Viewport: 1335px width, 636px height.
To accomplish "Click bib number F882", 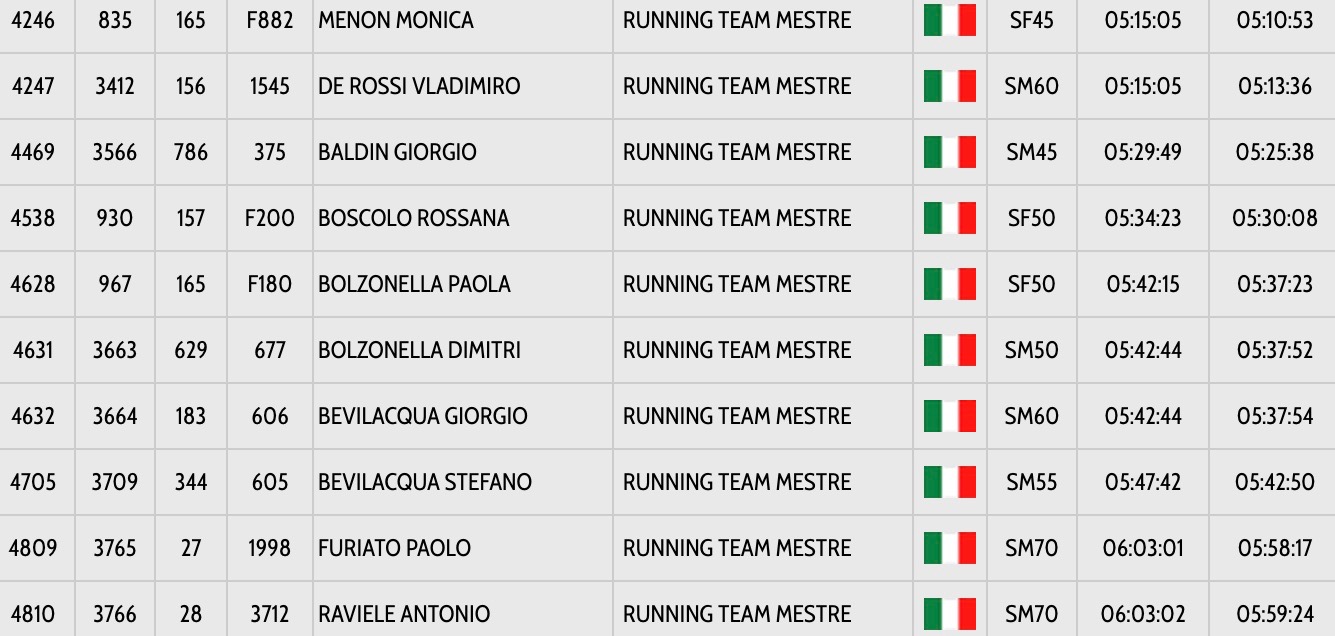I will point(270,20).
